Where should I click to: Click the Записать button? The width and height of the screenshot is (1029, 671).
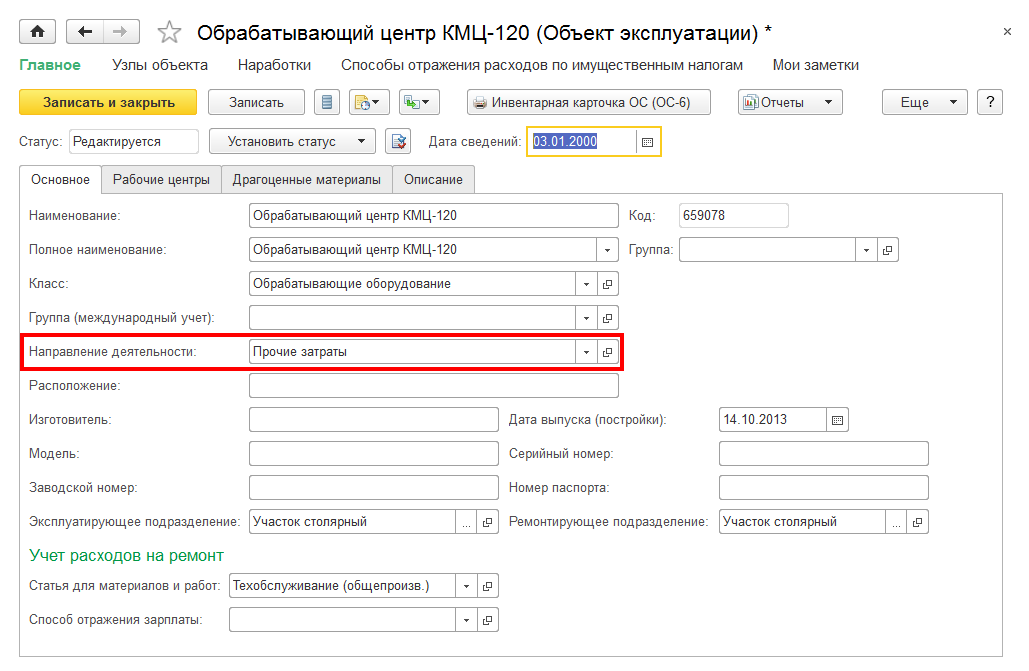point(256,102)
